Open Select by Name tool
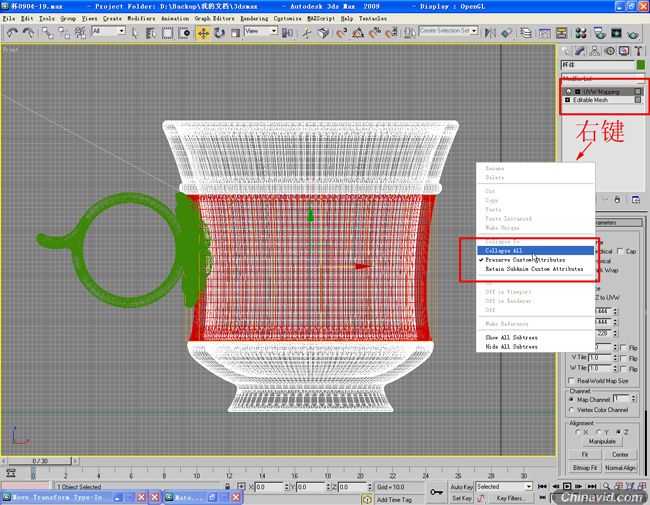The height and width of the screenshot is (505, 650). pyautogui.click(x=150, y=33)
